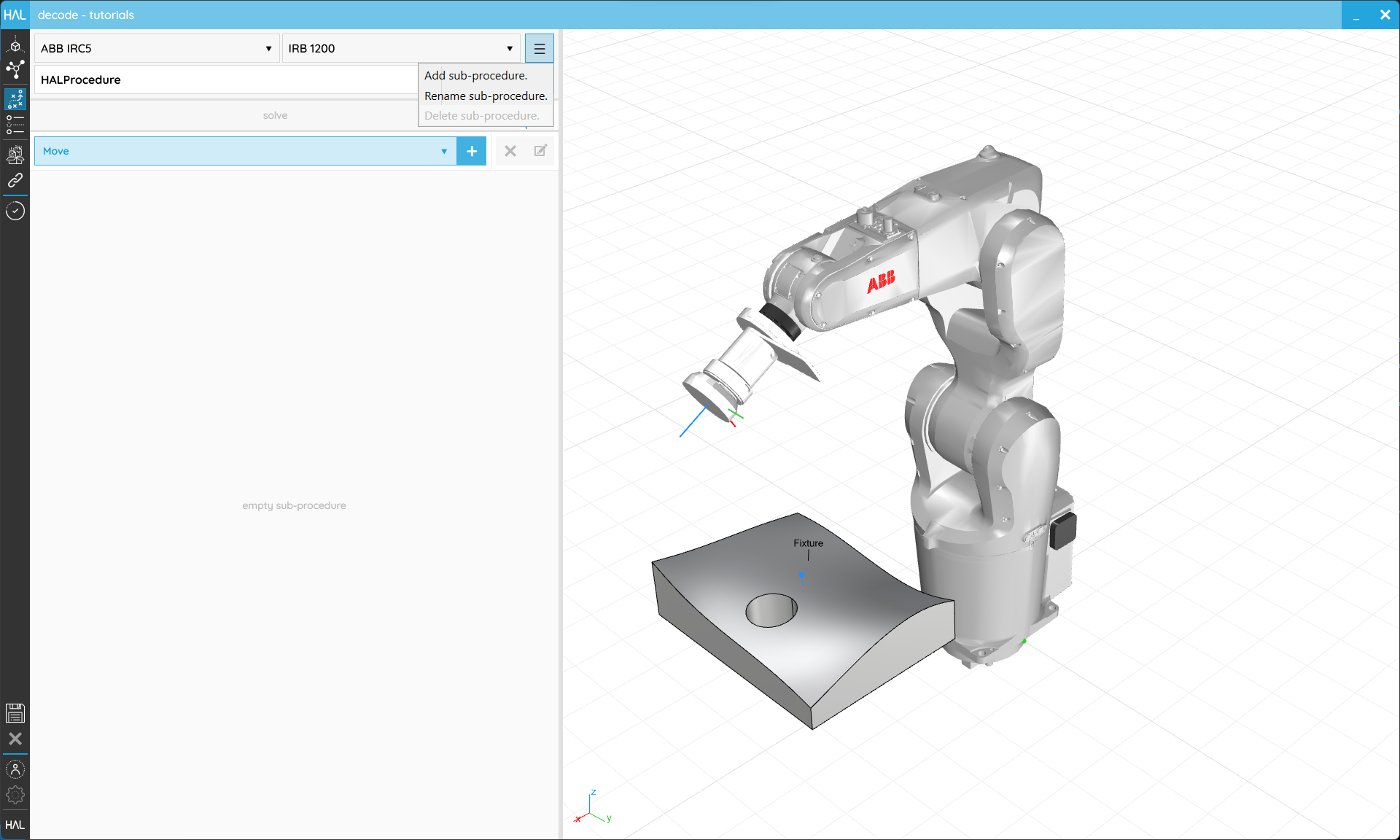This screenshot has height=840, width=1400.
Task: Click the blue plus add action button
Action: 472,151
